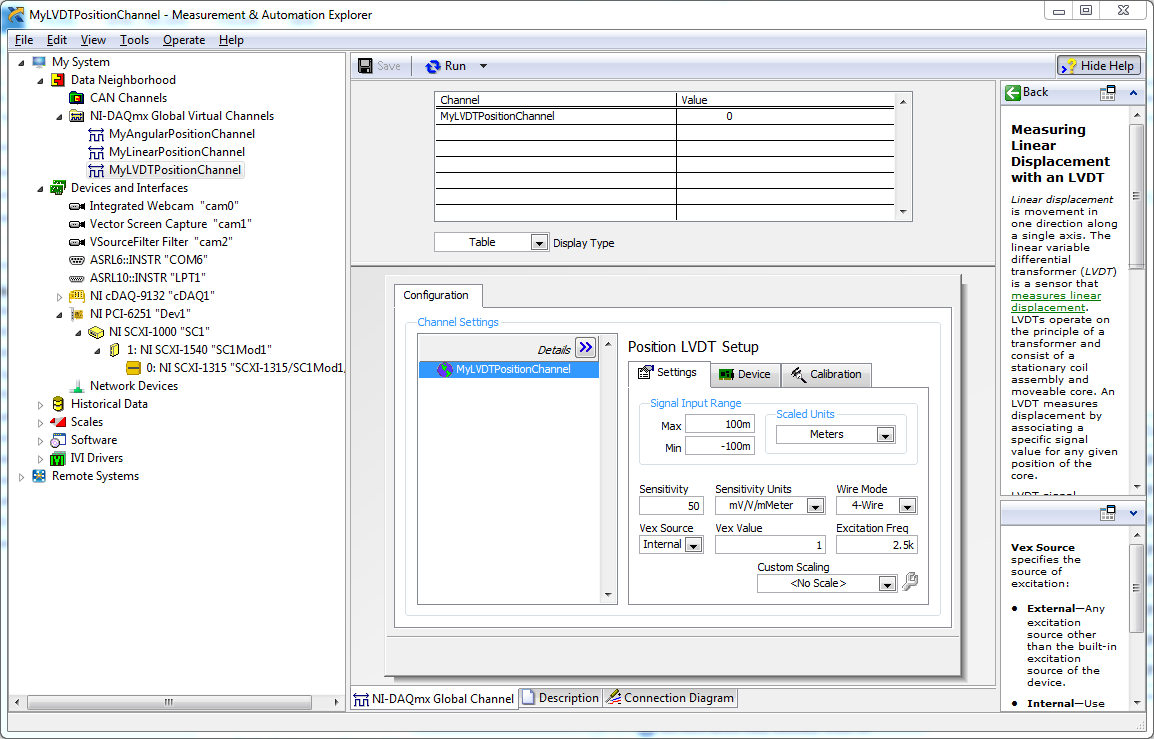Go Back in the help pane

tap(1027, 92)
